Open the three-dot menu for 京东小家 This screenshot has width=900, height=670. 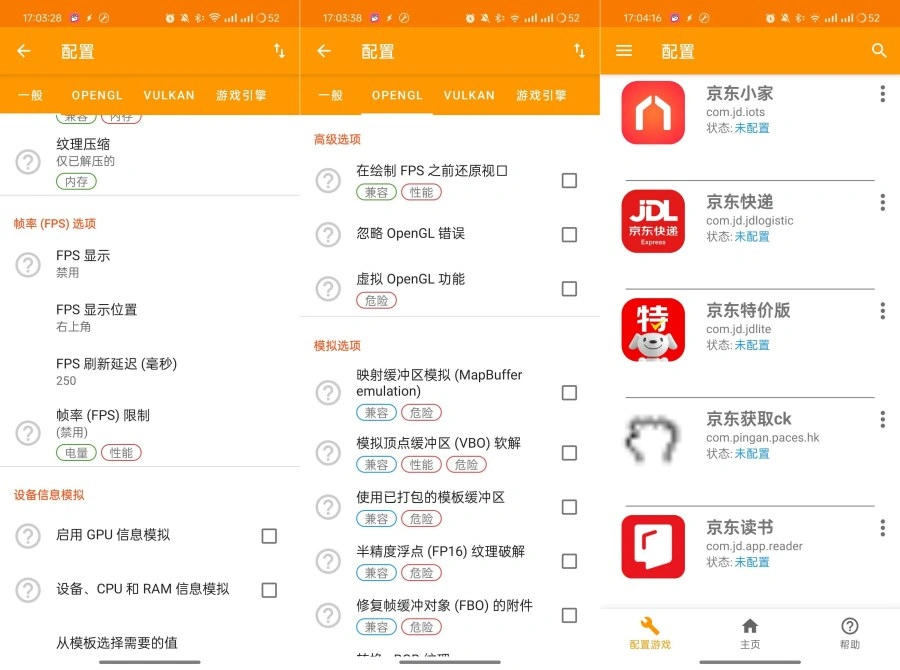click(883, 93)
